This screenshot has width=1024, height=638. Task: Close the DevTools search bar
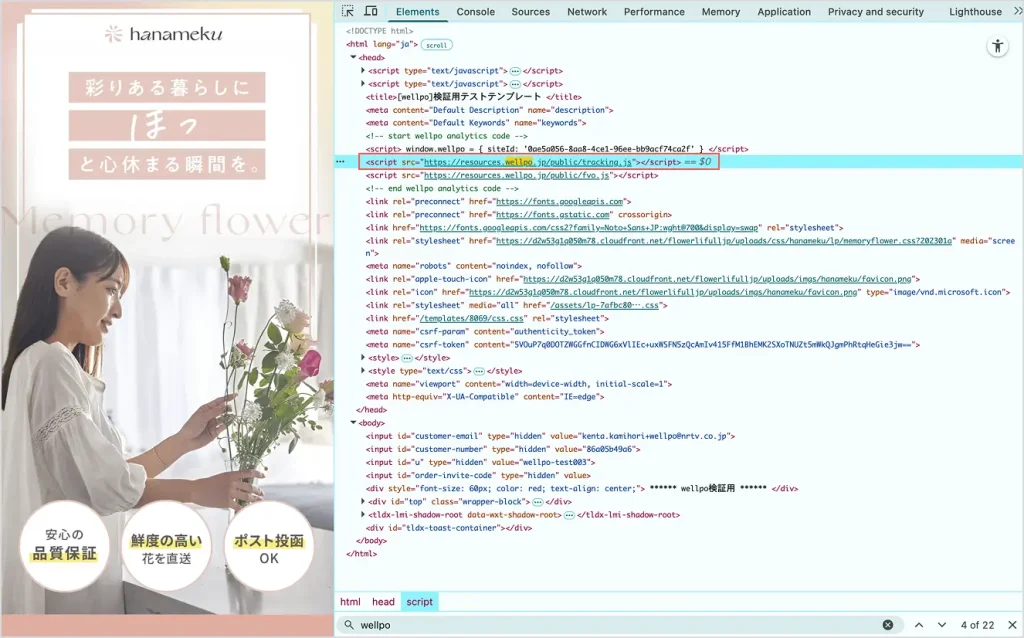[1011, 625]
